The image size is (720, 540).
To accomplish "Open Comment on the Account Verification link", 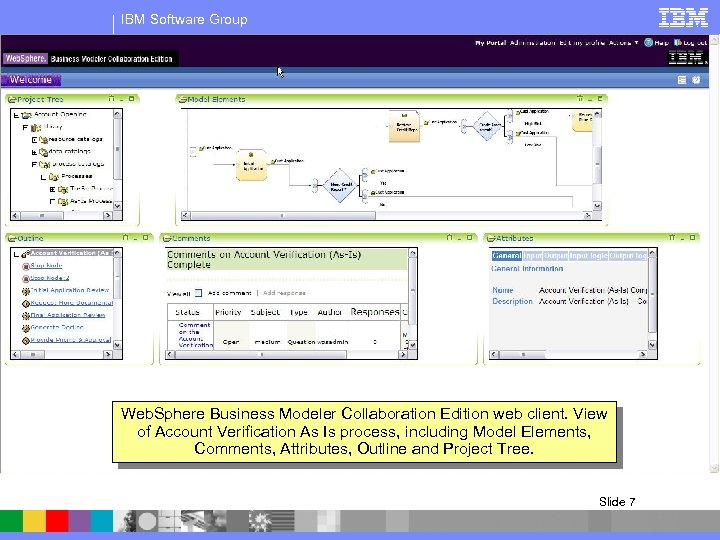I will [195, 335].
